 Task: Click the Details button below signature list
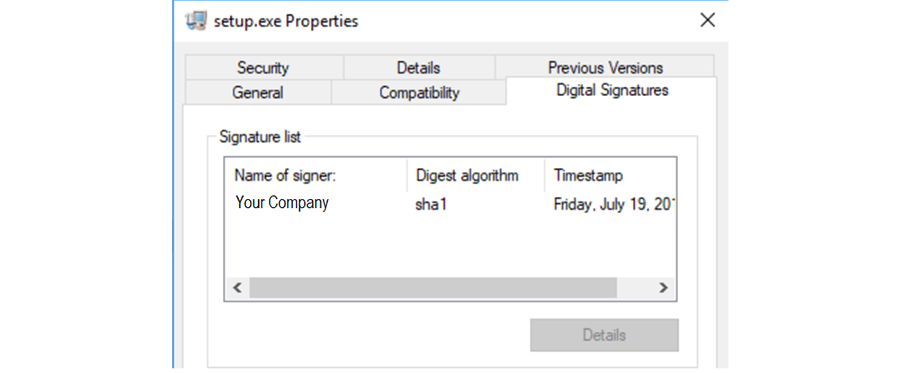604,335
